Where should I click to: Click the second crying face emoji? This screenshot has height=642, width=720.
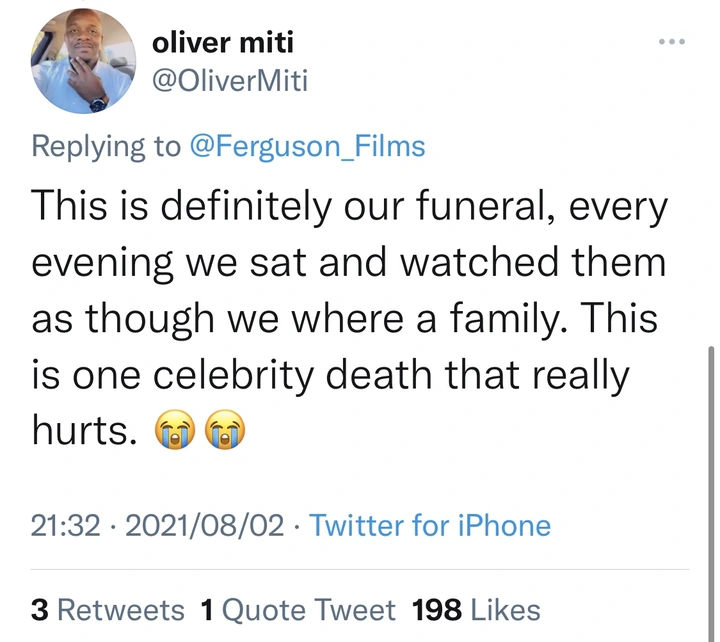click(x=223, y=432)
